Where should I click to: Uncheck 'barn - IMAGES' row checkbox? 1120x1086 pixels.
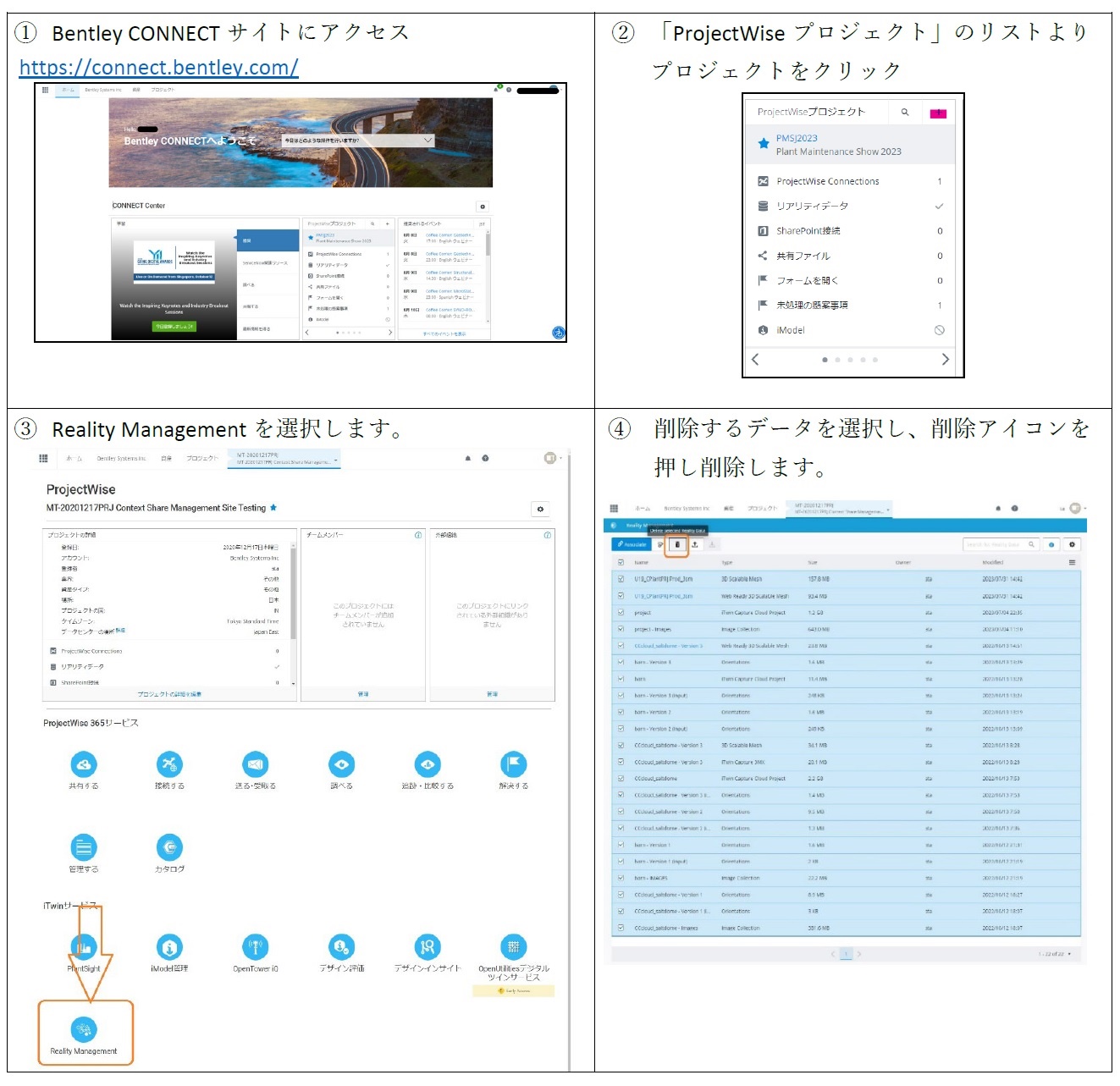point(621,878)
